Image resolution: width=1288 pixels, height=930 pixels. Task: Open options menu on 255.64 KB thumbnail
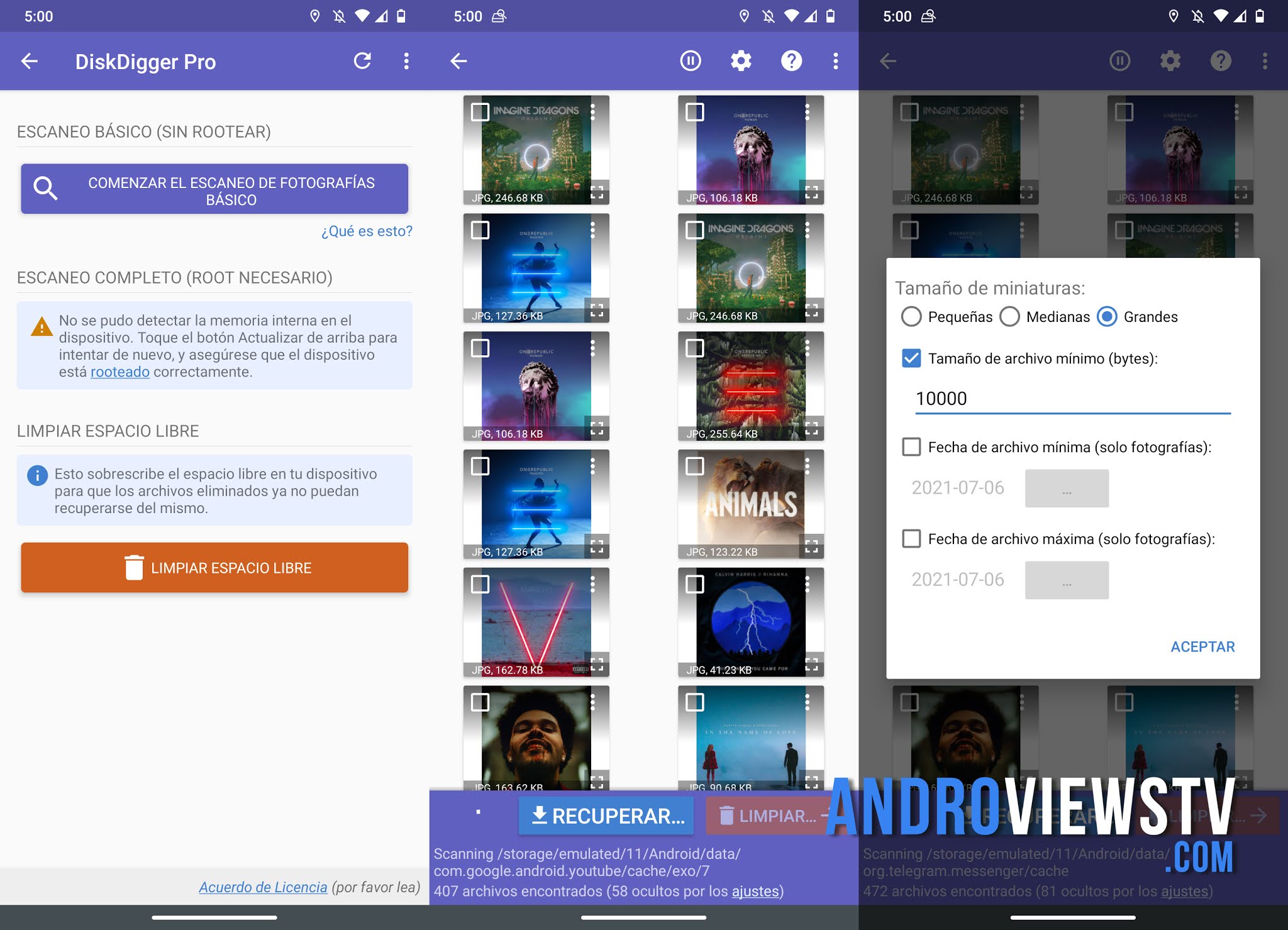(x=808, y=348)
